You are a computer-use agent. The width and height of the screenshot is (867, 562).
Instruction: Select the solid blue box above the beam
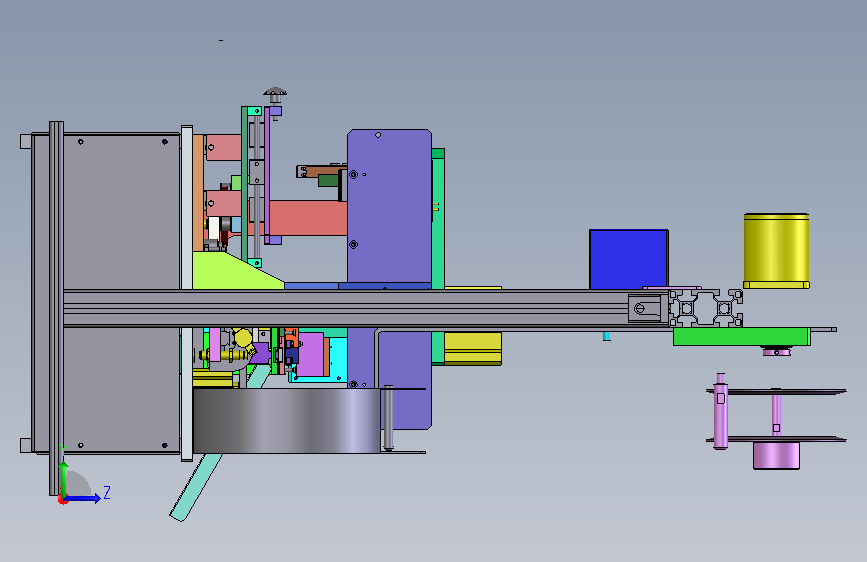tap(629, 259)
